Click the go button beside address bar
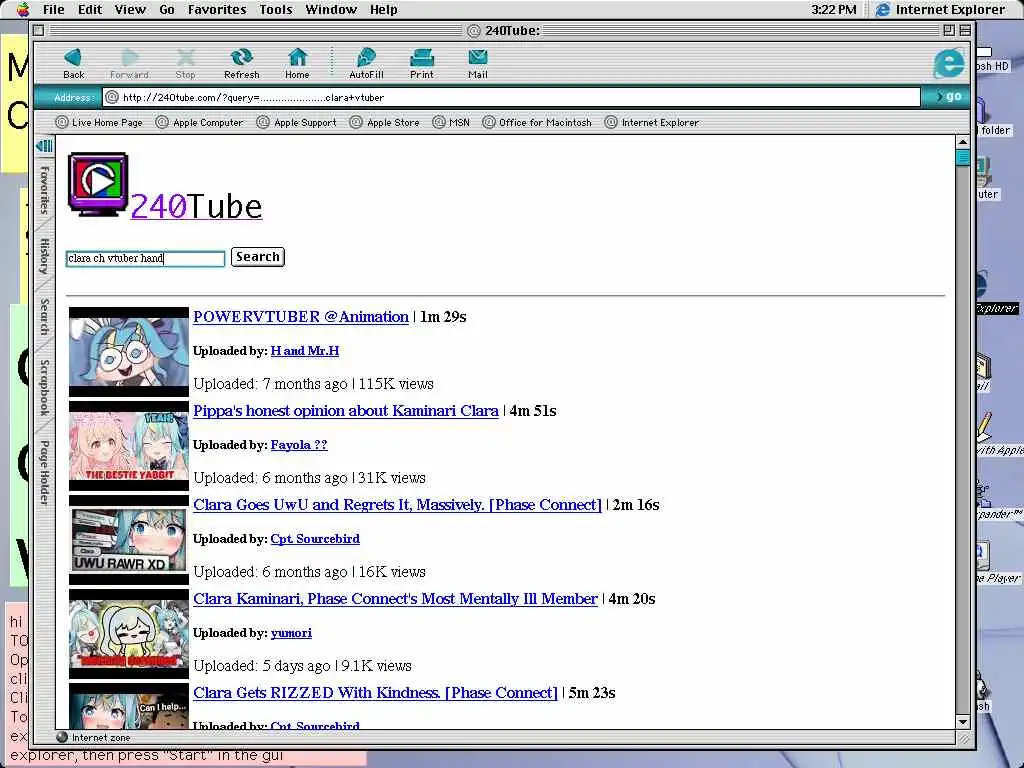This screenshot has width=1024, height=768. [948, 97]
